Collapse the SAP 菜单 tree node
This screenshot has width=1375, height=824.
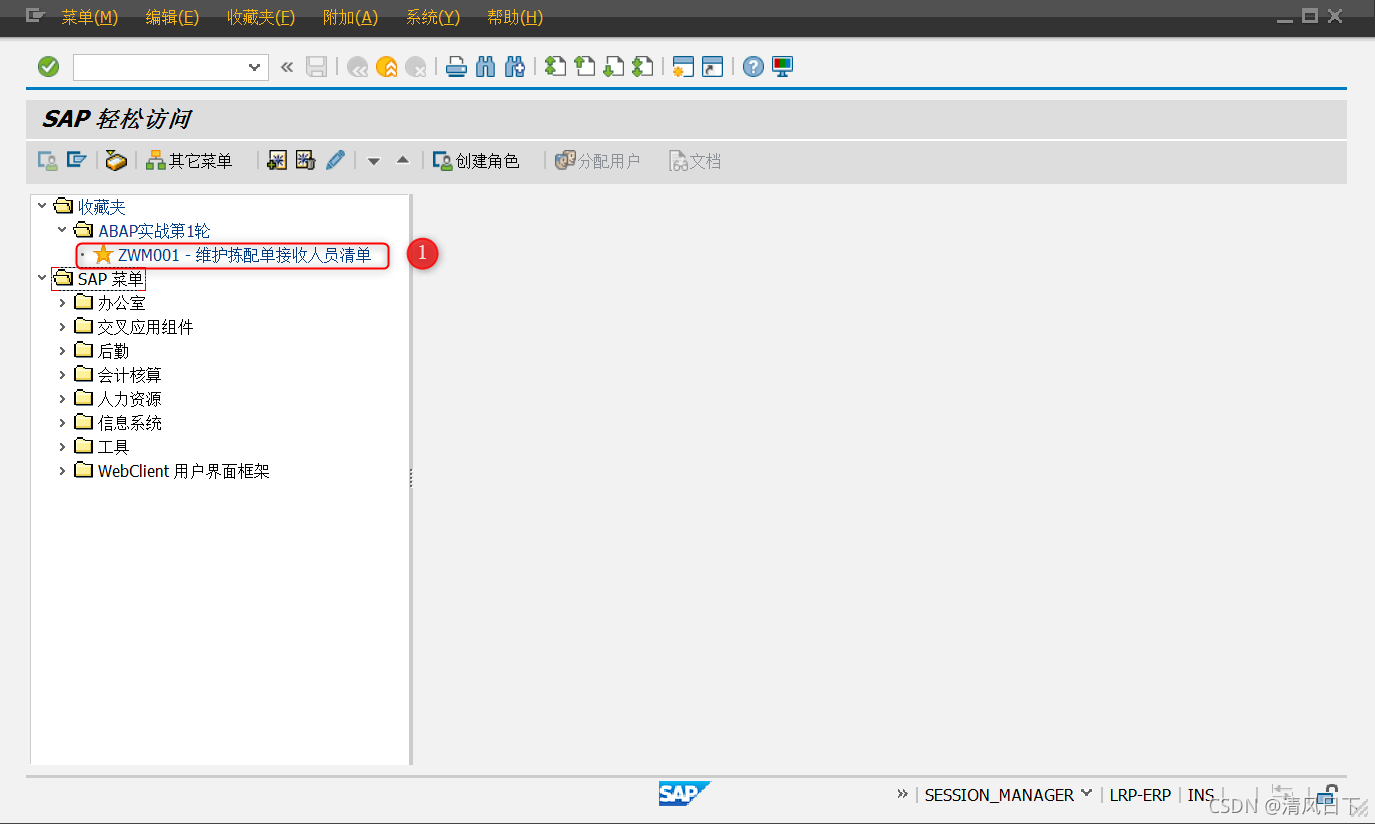(x=42, y=279)
